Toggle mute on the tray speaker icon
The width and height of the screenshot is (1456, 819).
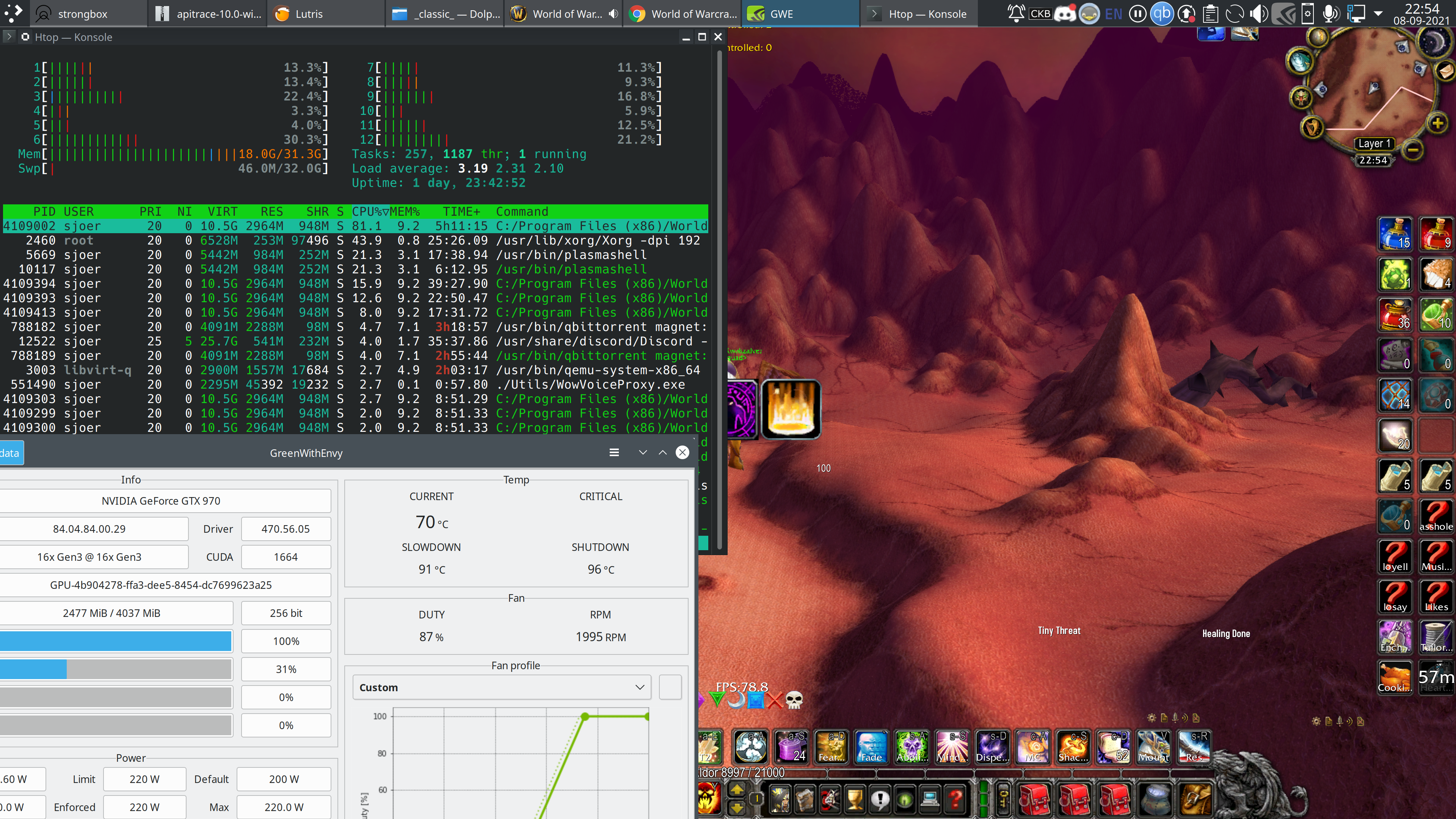[x=1259, y=14]
